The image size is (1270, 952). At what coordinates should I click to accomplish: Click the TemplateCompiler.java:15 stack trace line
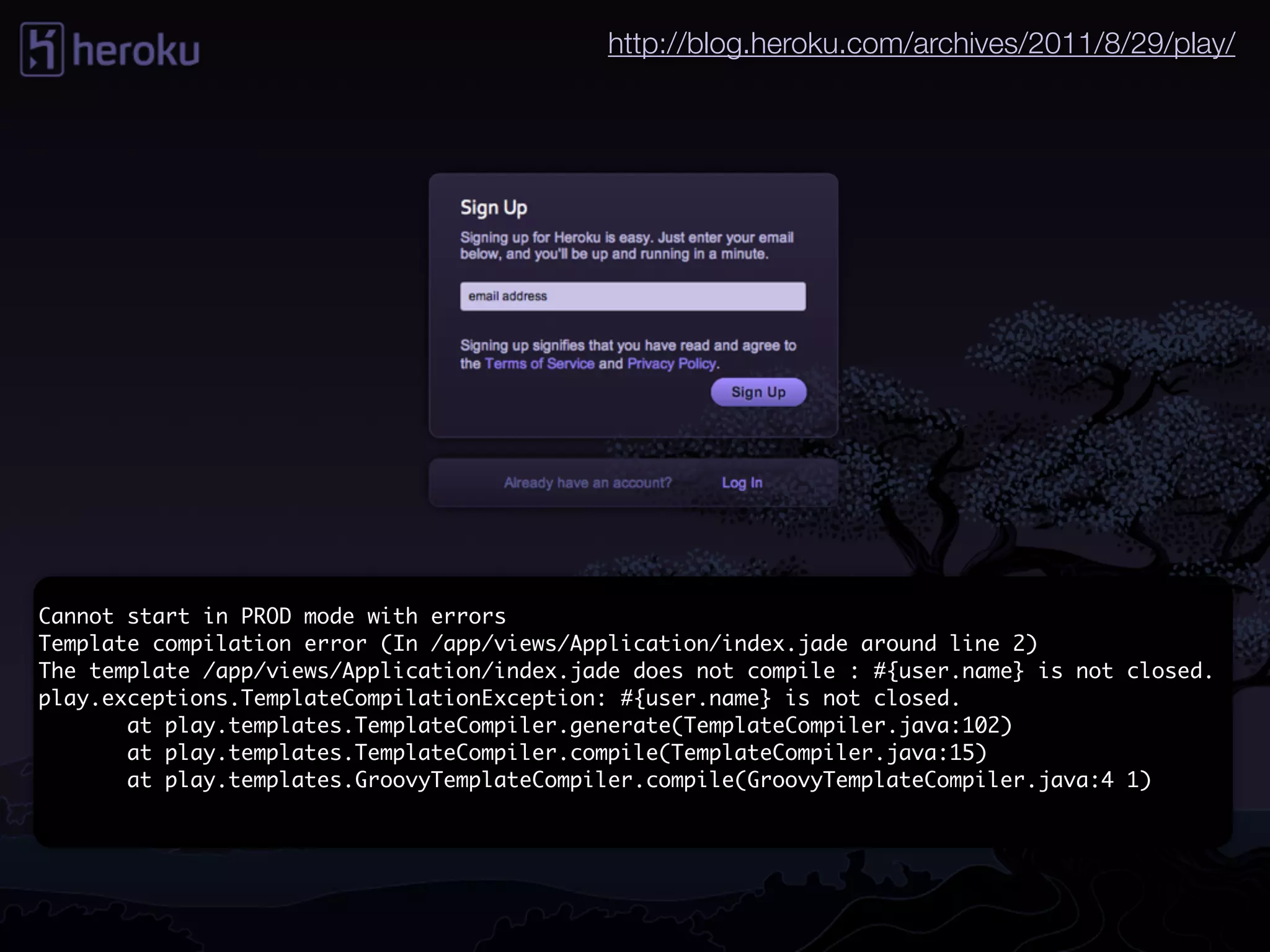coord(557,752)
